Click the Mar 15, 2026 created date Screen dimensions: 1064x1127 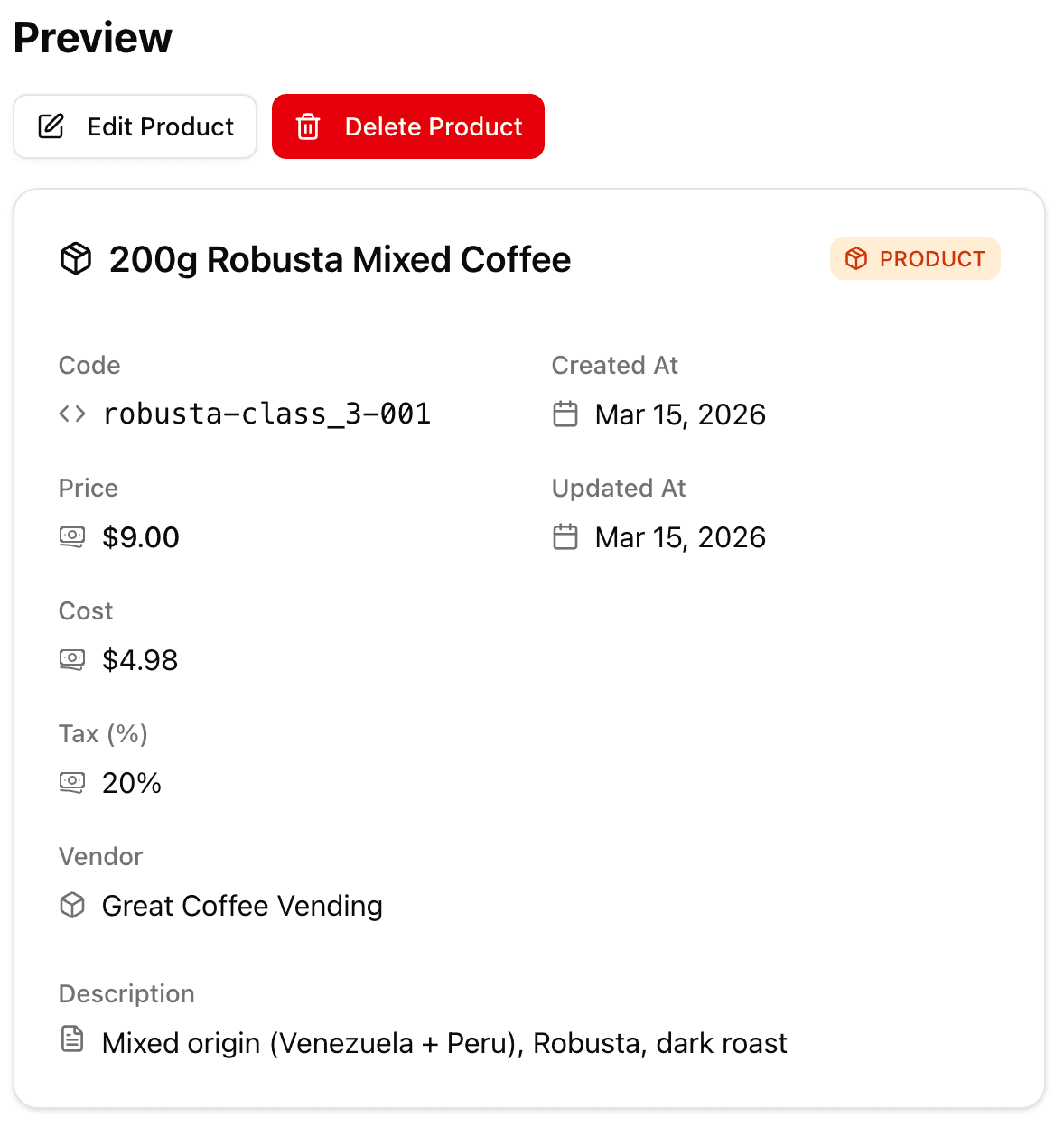coord(679,414)
